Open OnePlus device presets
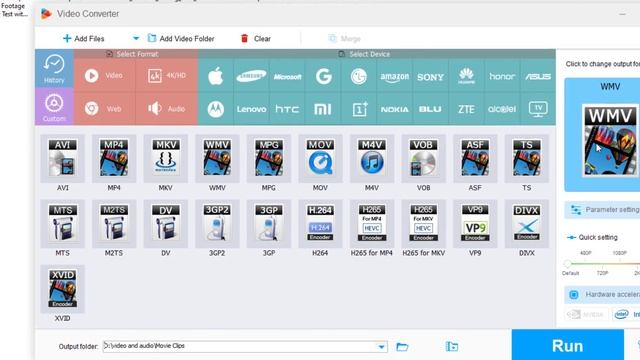Screen dimensions: 640x360 (x=359, y=109)
